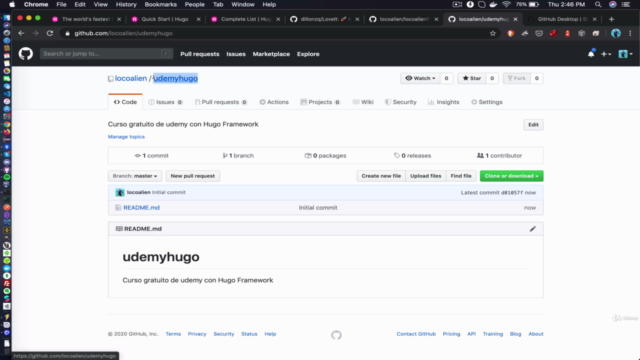Star the udemyhugo repository
The height and width of the screenshot is (360, 640).
472,78
